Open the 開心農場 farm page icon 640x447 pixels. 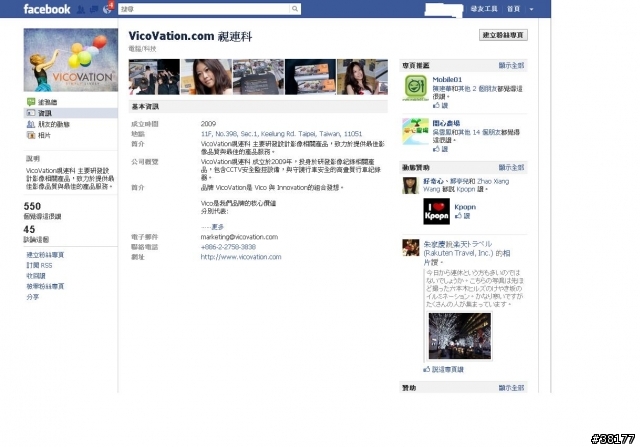pyautogui.click(x=416, y=131)
